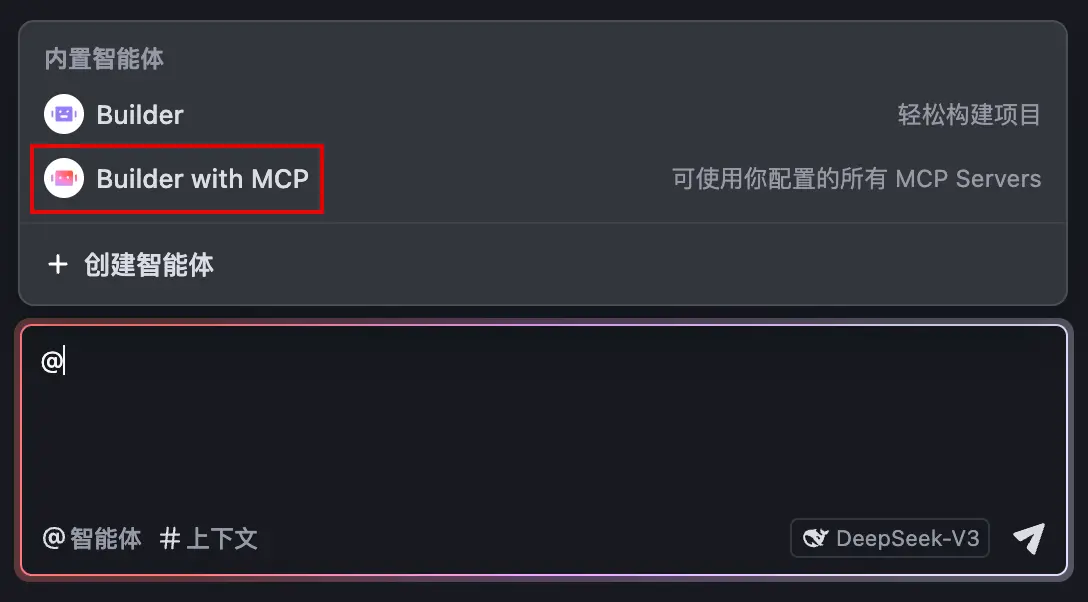The width and height of the screenshot is (1088, 602).
Task: Click the pink Builder with MCP robot icon
Action: pos(64,178)
